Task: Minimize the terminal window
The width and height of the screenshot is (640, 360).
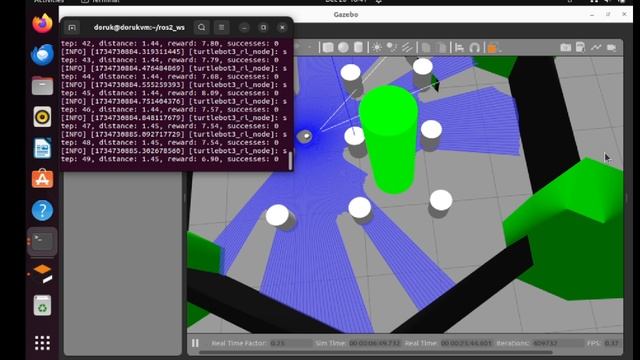Action: point(244,28)
